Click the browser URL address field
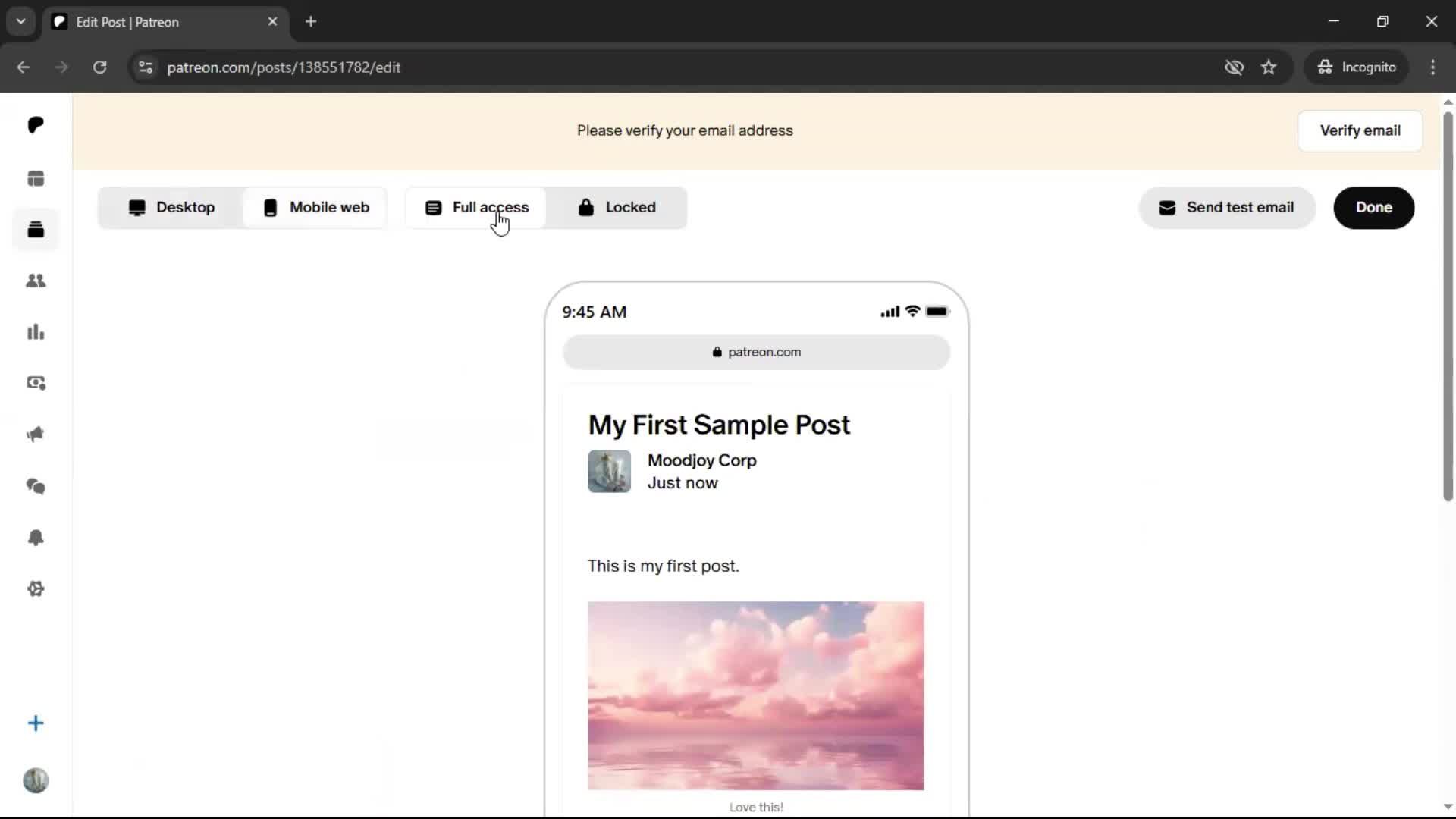The width and height of the screenshot is (1456, 819). 682,67
